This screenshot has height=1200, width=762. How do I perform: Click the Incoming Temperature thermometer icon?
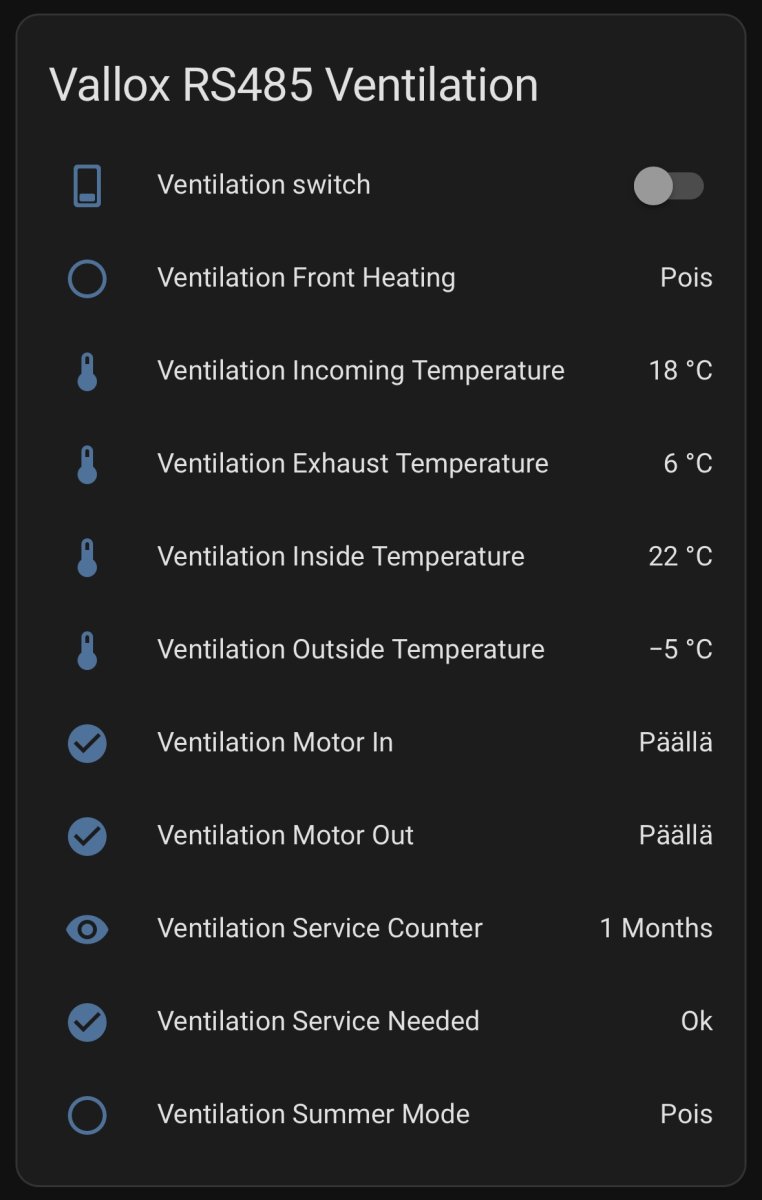point(87,371)
